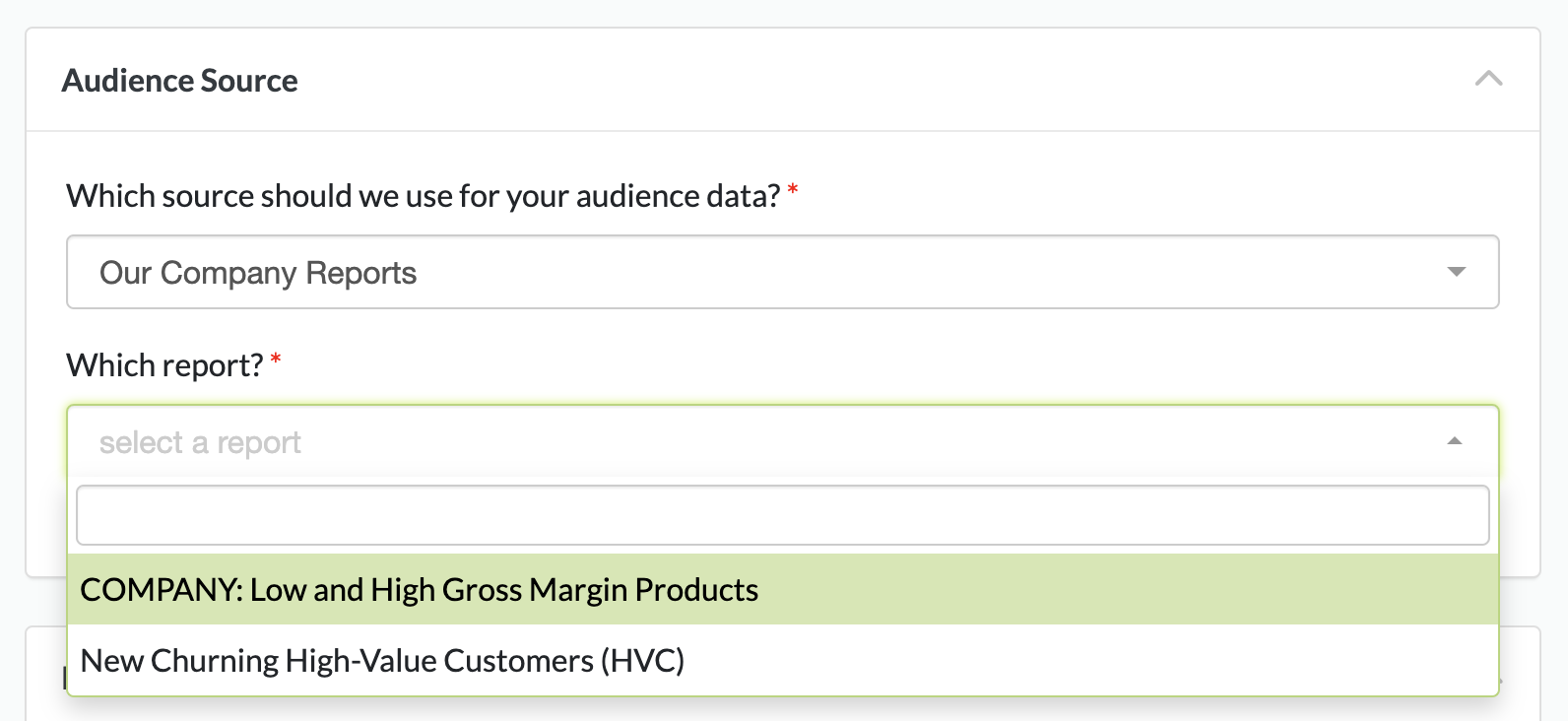This screenshot has height=721, width=1568.
Task: Open the Our Company Reports source dropdown
Action: 782,272
